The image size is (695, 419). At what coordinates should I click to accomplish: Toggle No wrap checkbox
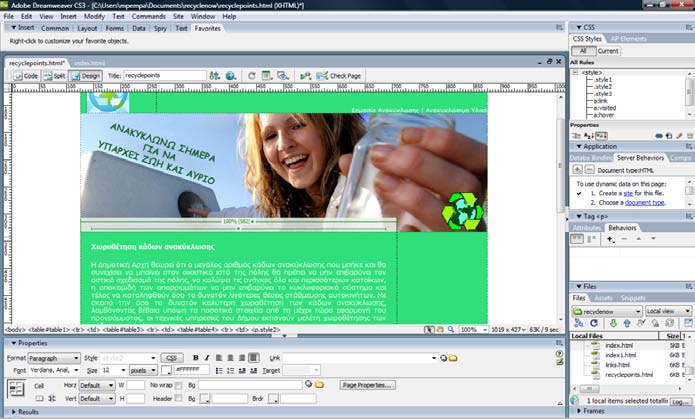tap(178, 385)
